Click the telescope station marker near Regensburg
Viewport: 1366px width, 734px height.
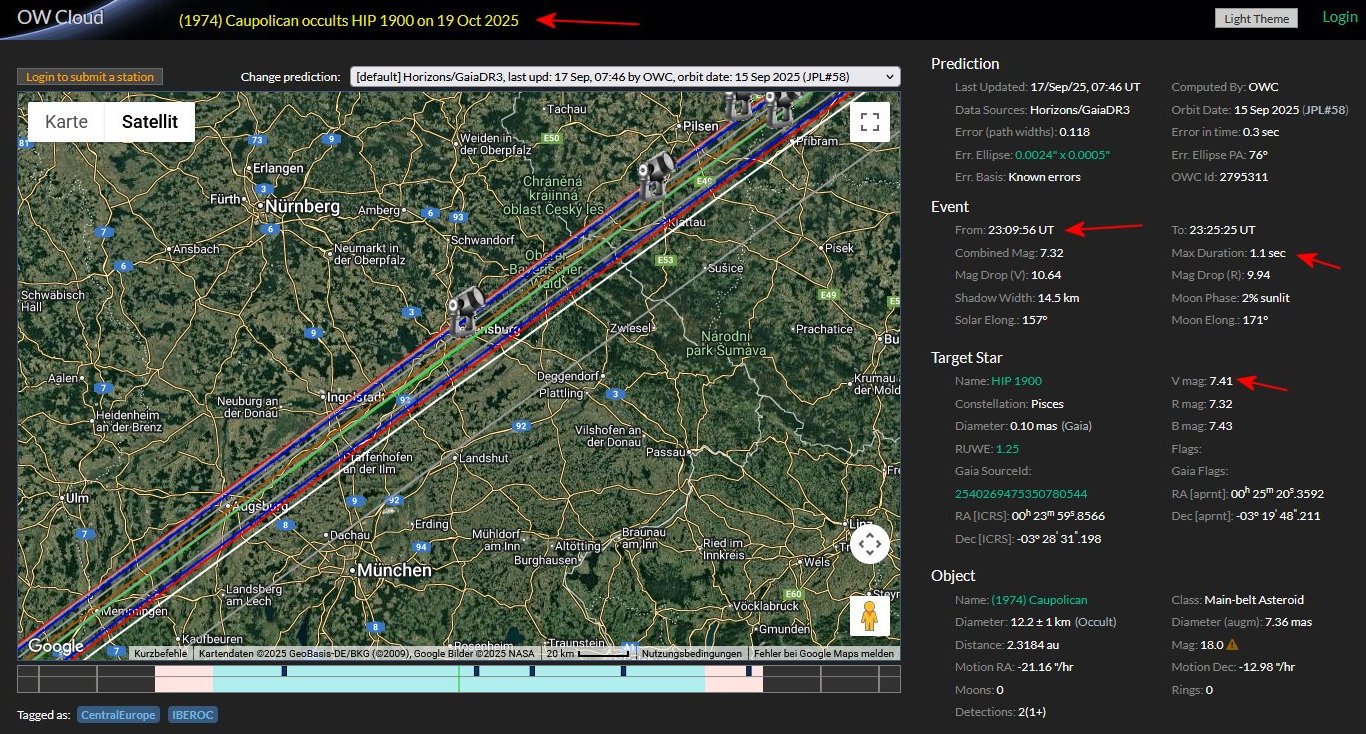tap(465, 309)
